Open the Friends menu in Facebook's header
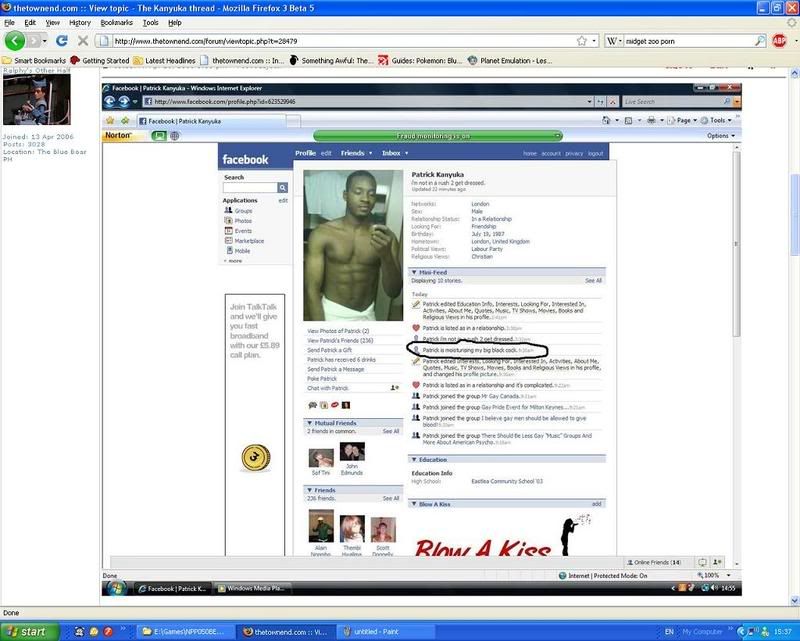 [356, 153]
